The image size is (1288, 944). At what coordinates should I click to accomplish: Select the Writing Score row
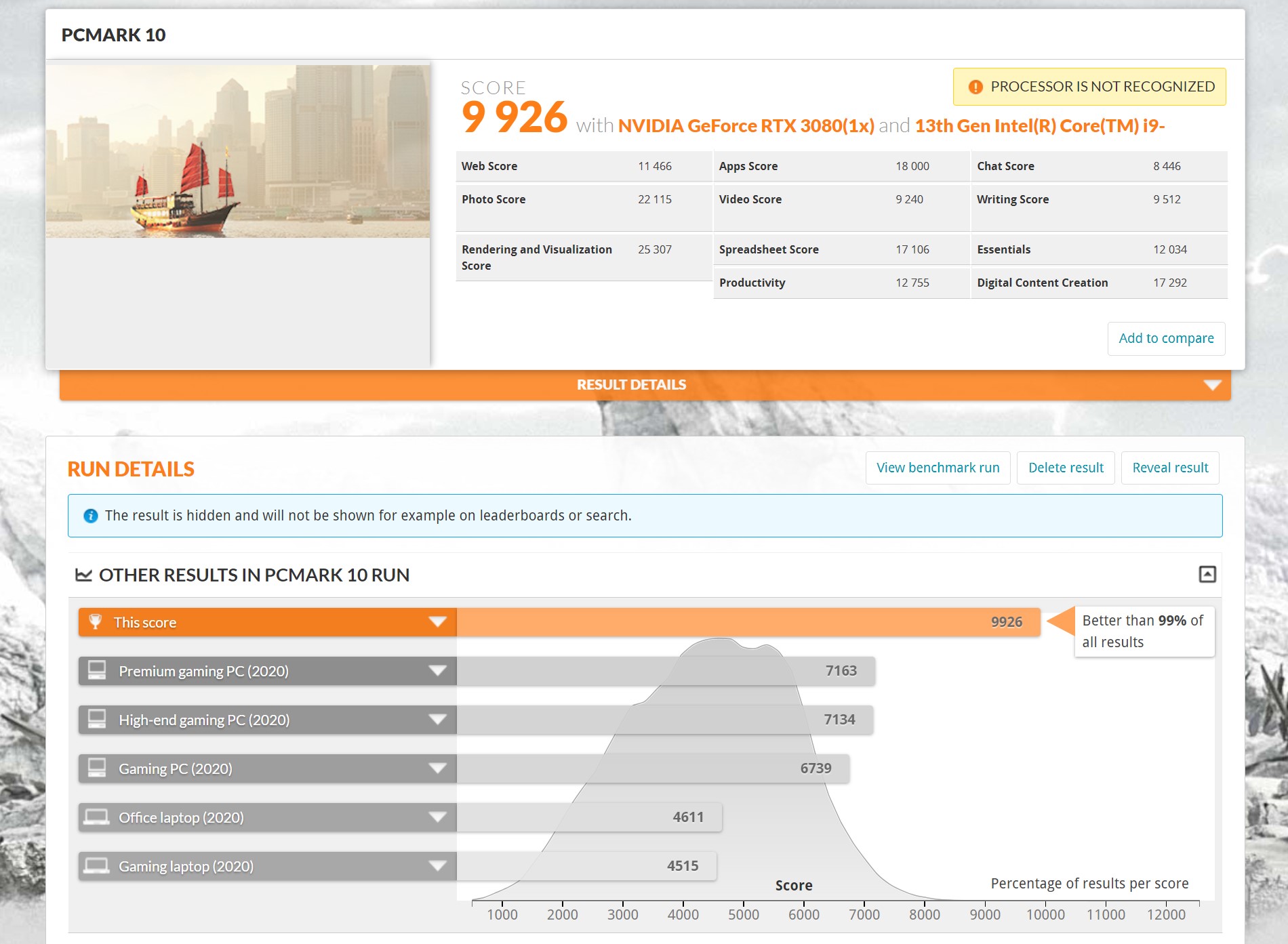pos(1099,207)
